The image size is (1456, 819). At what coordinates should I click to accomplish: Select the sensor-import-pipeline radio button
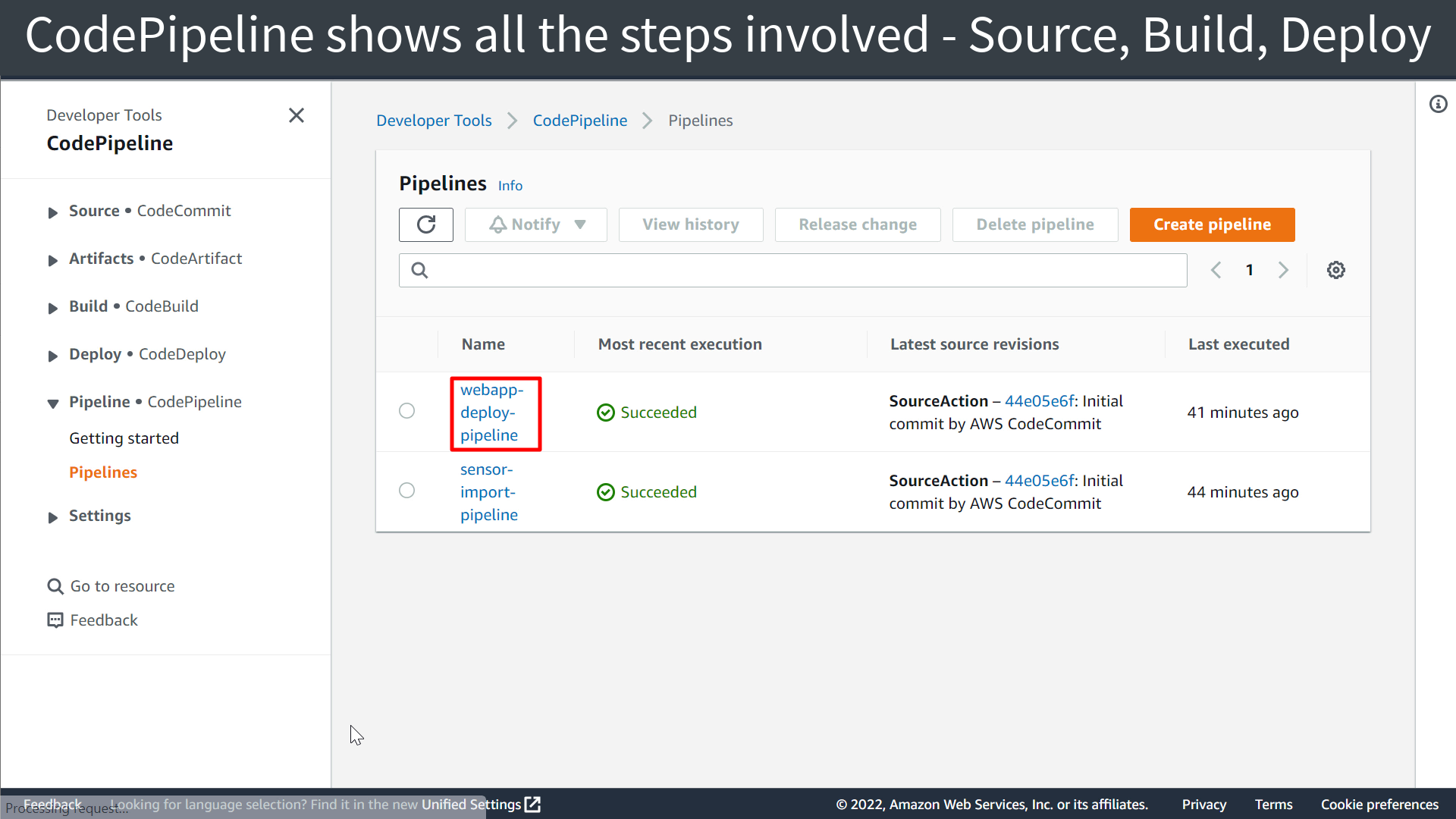pos(406,490)
